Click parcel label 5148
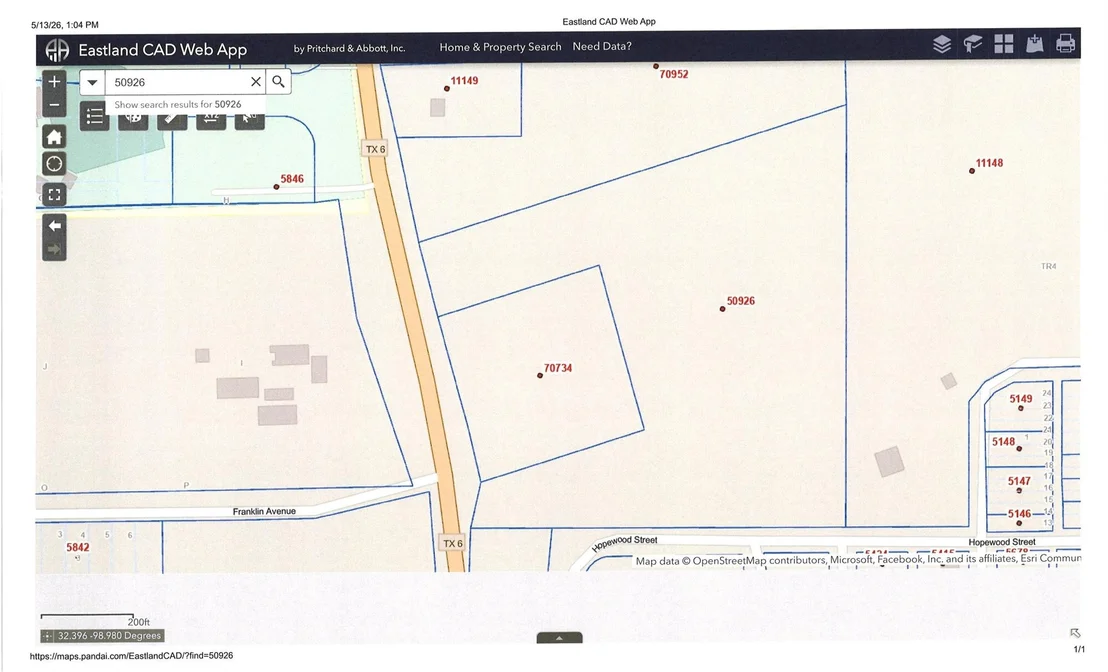 1003,442
